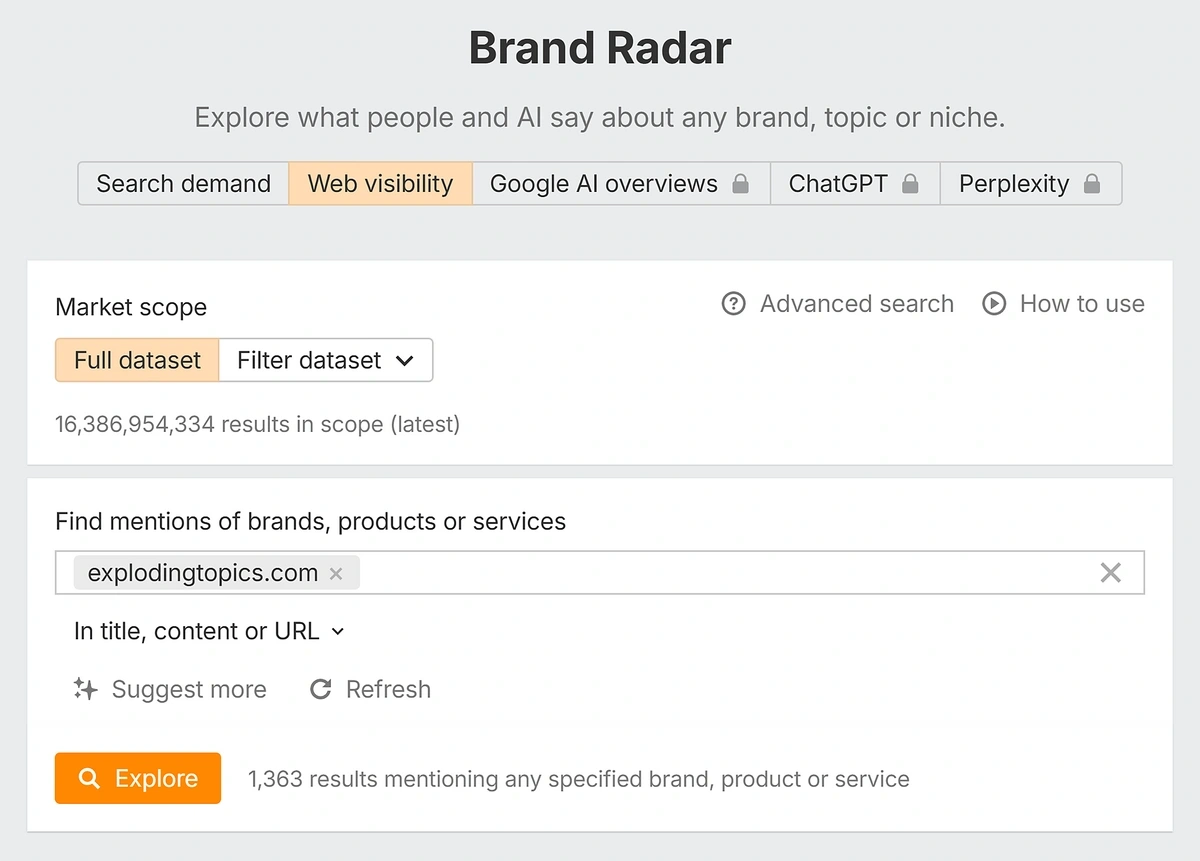Open the ChatGPT tab

854,184
